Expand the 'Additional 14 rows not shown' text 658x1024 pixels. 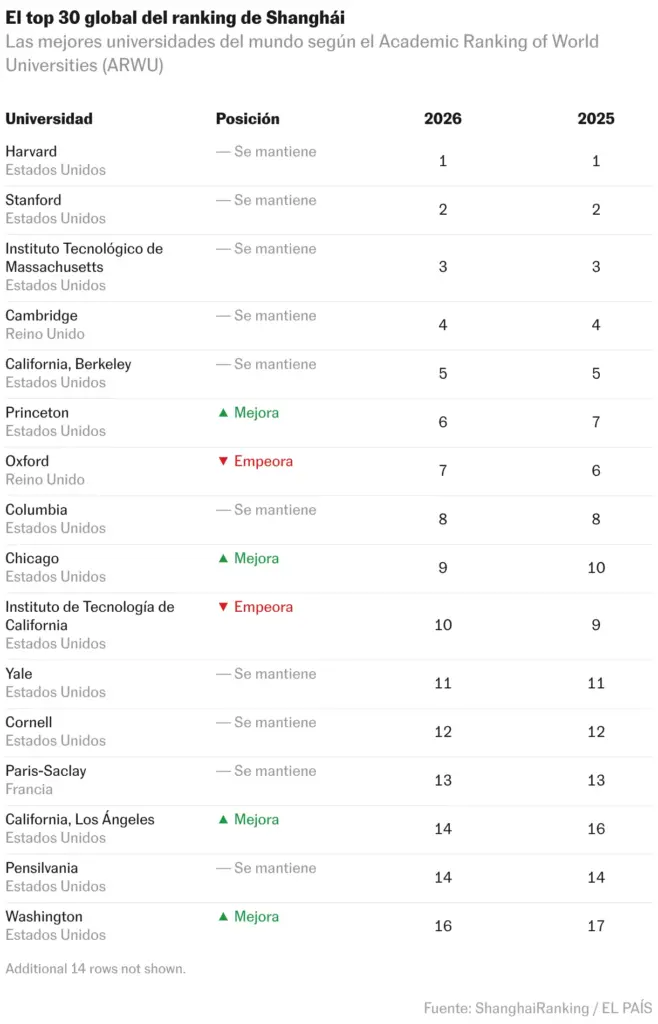click(95, 968)
